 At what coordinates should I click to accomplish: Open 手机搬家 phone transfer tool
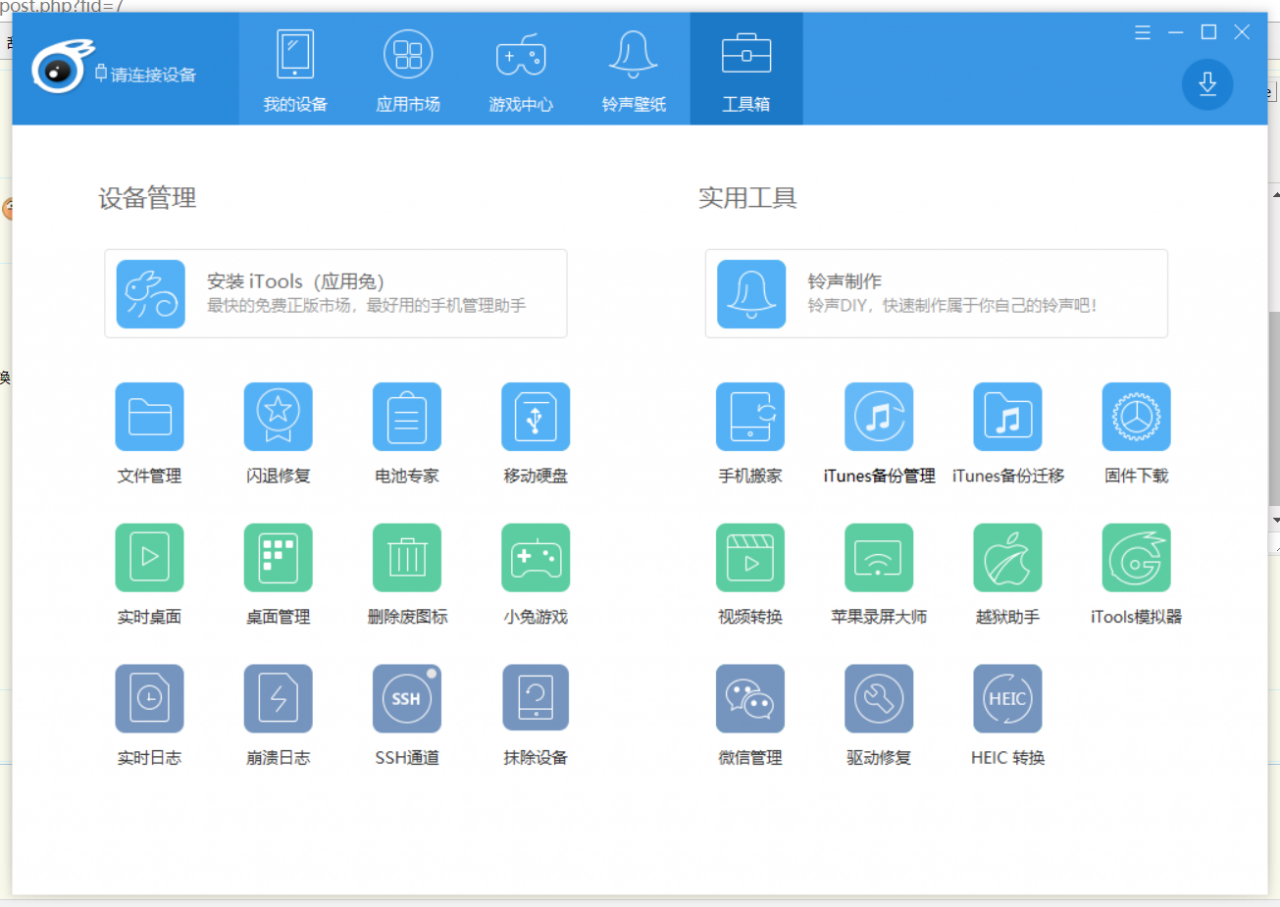coord(750,417)
